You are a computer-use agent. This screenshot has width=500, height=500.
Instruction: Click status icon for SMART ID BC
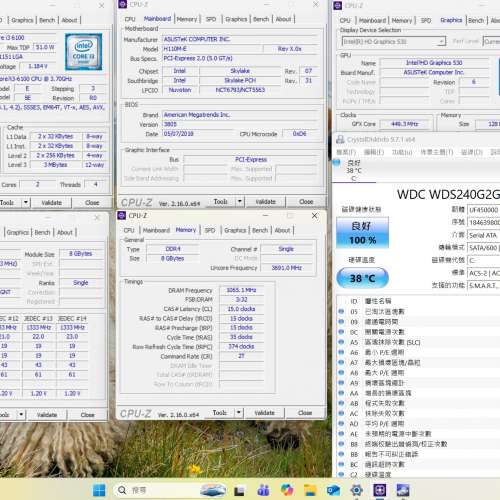(341, 464)
